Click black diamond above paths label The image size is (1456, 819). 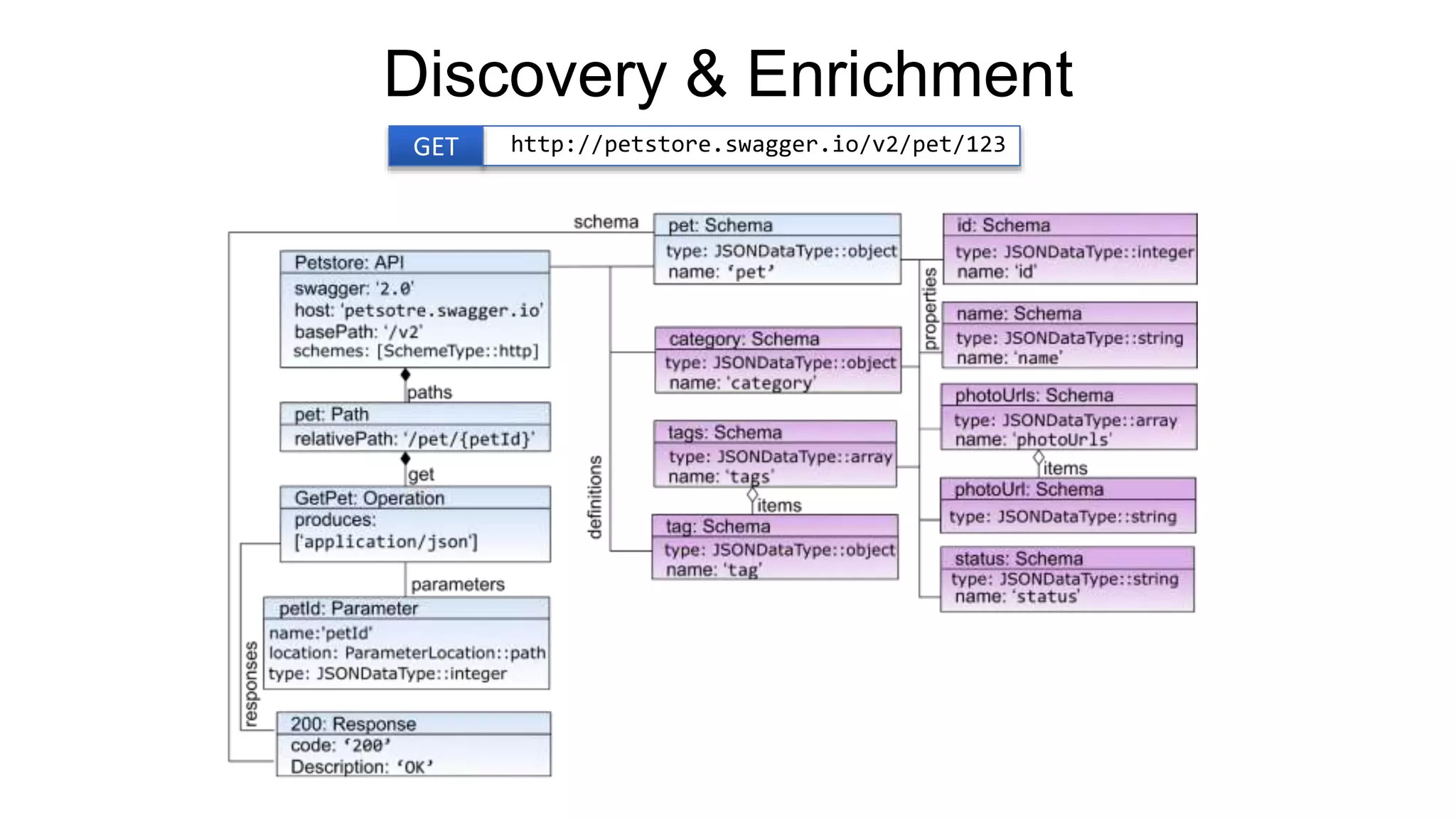[405, 375]
